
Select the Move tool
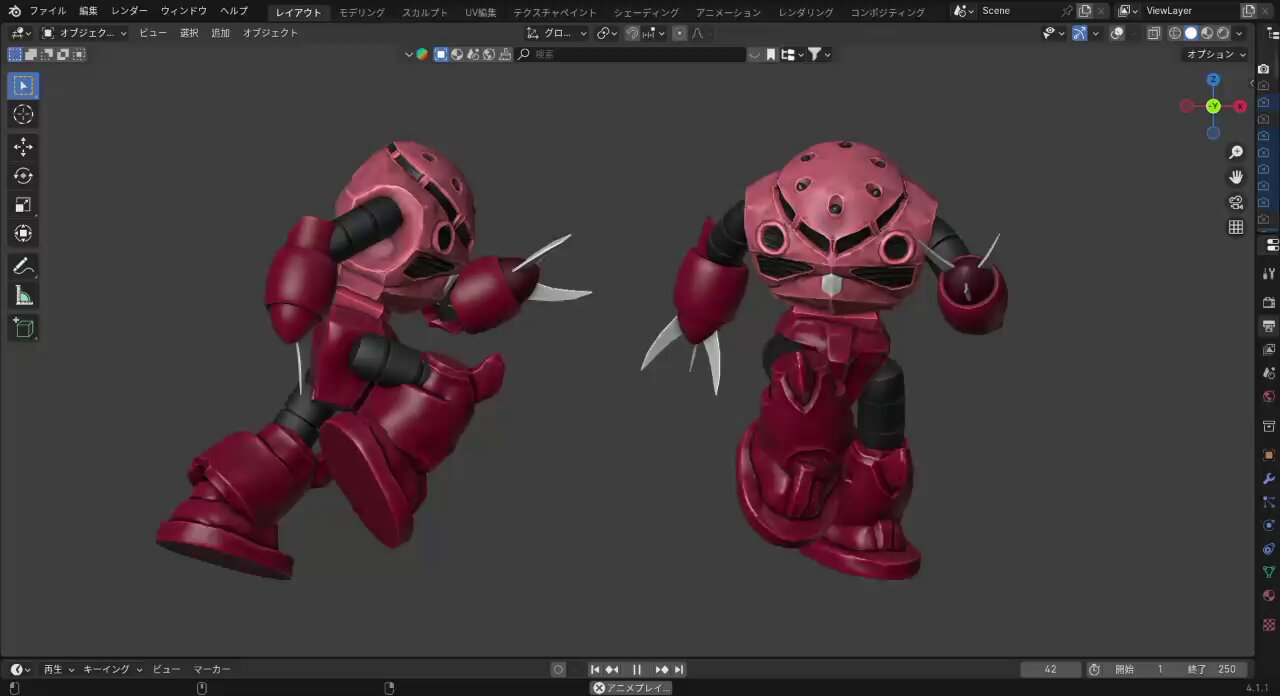23,147
